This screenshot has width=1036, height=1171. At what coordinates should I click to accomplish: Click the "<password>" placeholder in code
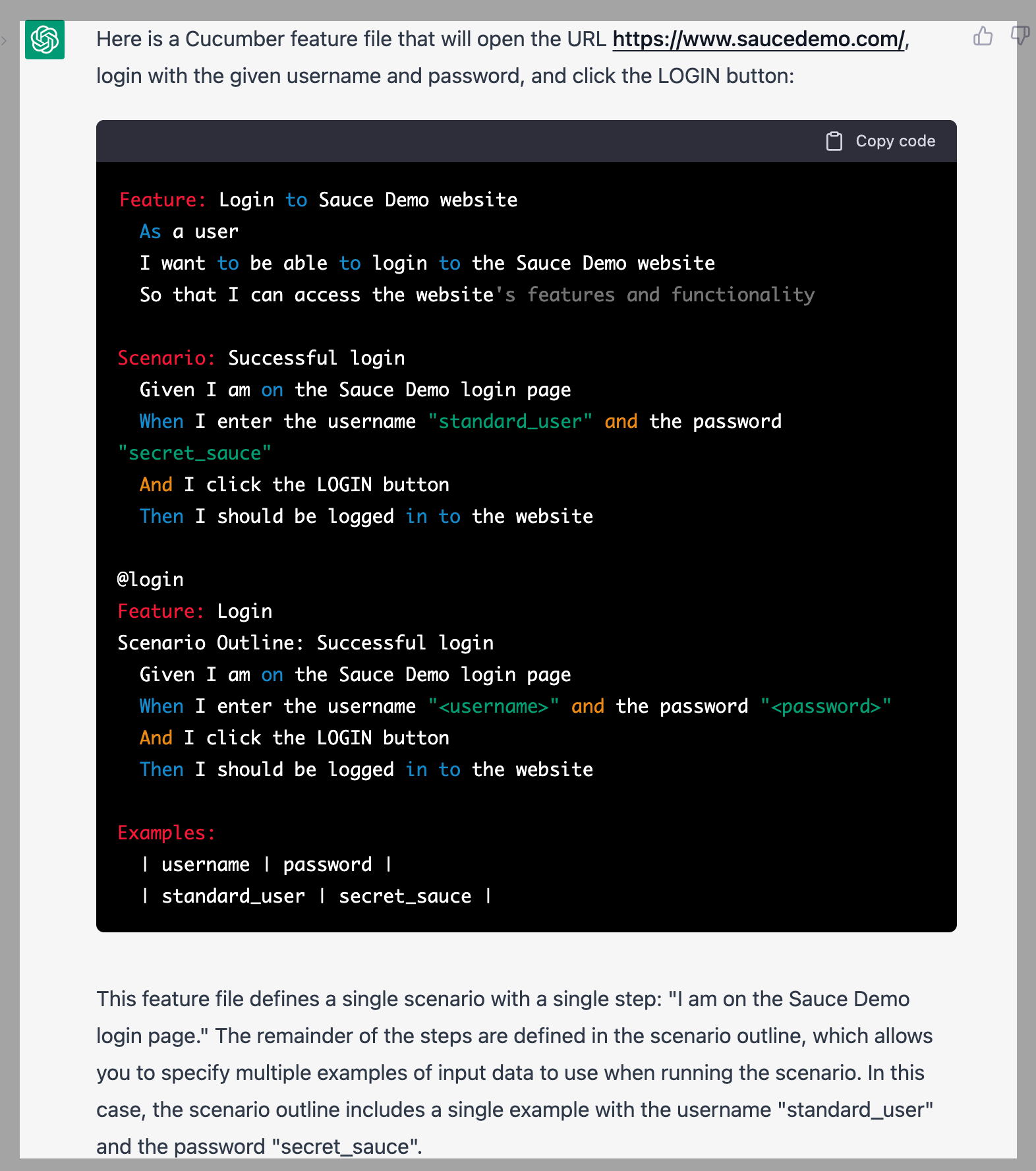tap(826, 706)
